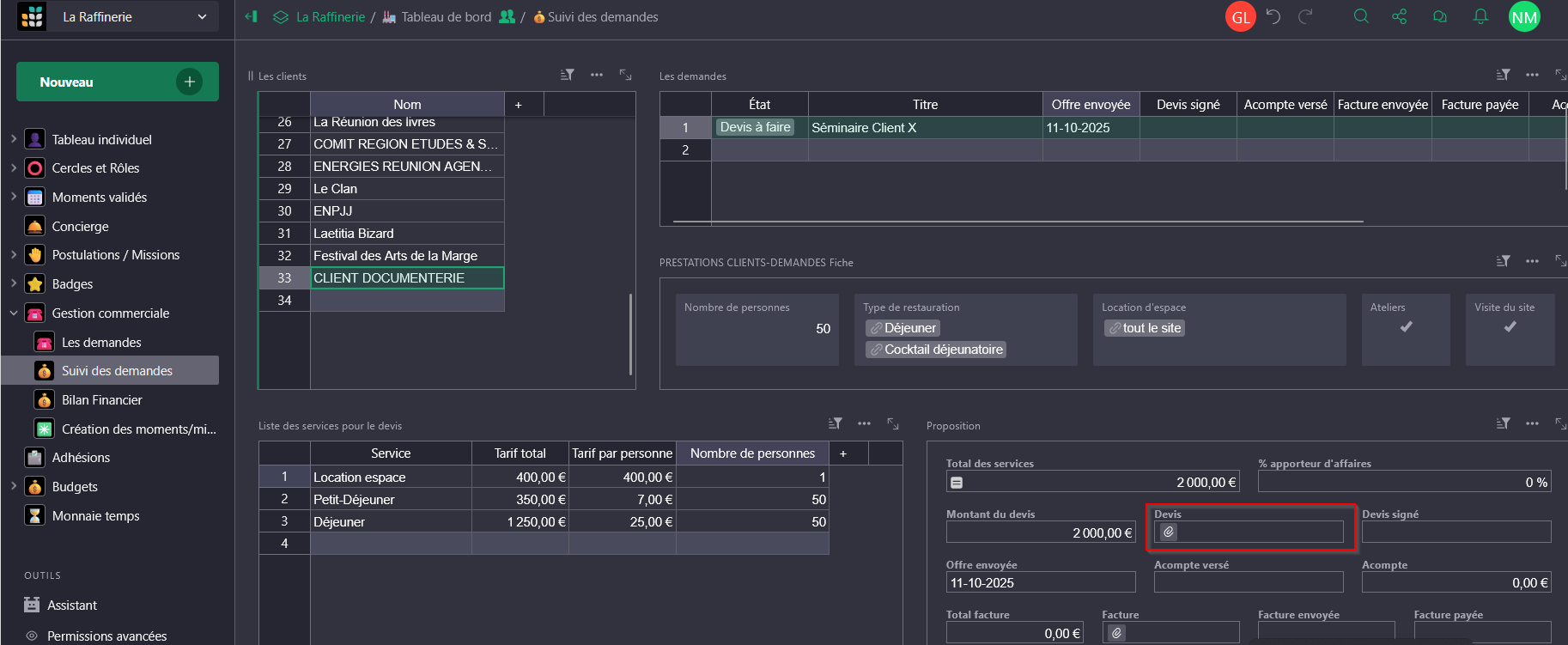This screenshot has width=1568, height=645.
Task: Open search with magnifier icon
Action: (1361, 16)
